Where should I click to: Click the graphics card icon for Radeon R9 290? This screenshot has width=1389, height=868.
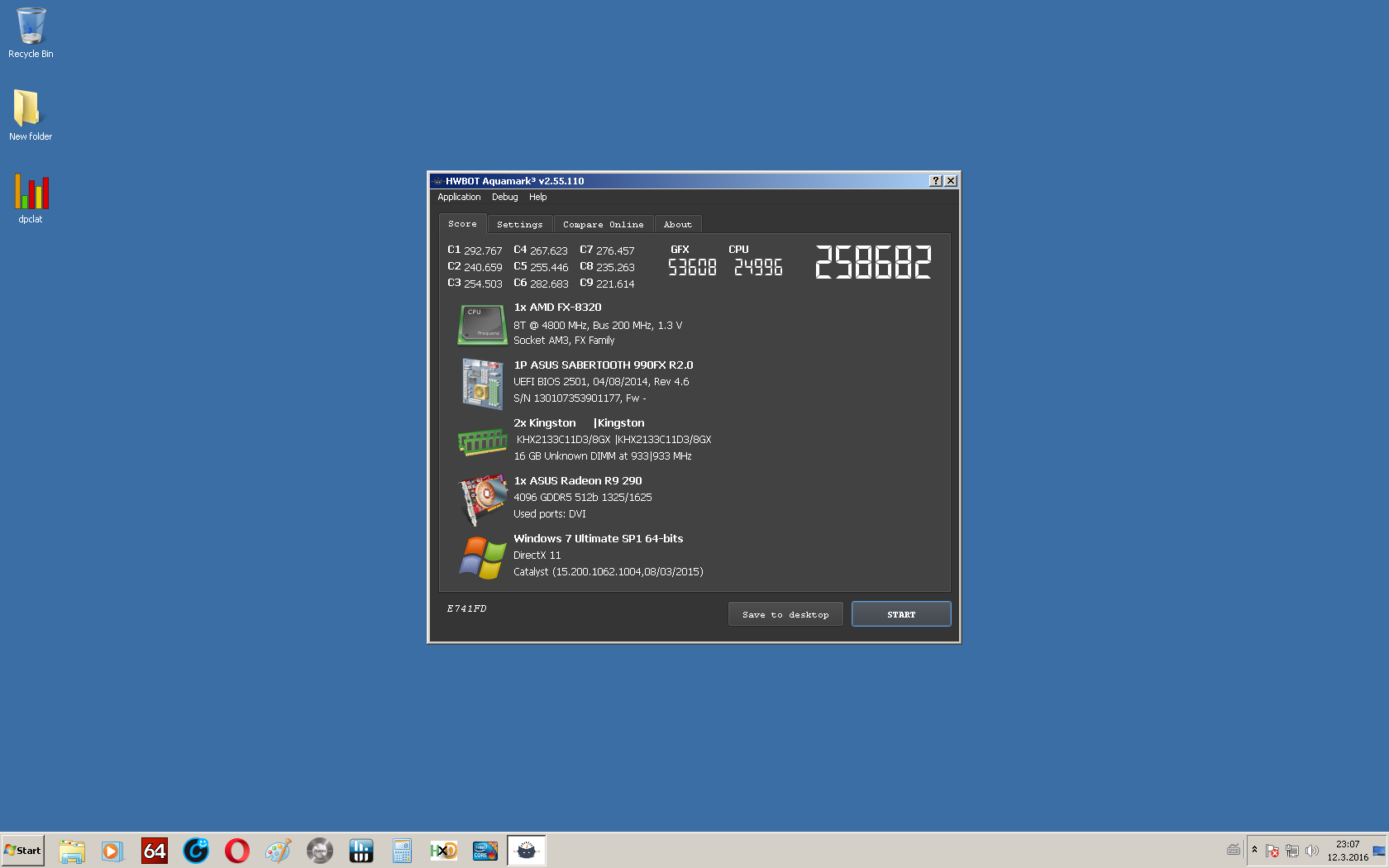point(484,499)
